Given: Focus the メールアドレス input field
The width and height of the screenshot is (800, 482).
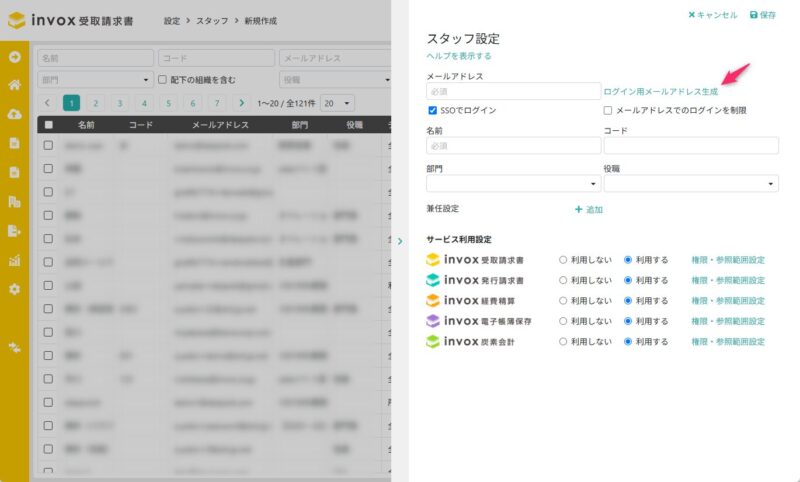Looking at the screenshot, I should tap(513, 91).
